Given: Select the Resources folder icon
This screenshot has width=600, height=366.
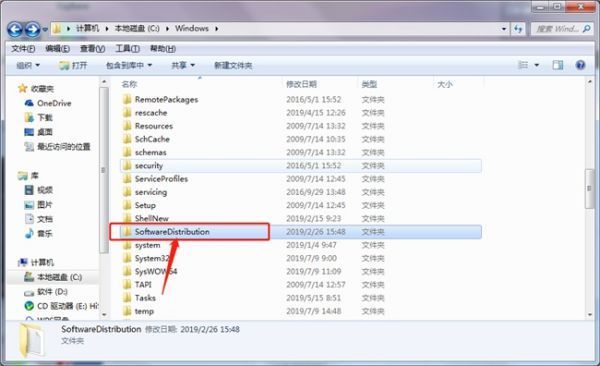Looking at the screenshot, I should pyautogui.click(x=127, y=126).
